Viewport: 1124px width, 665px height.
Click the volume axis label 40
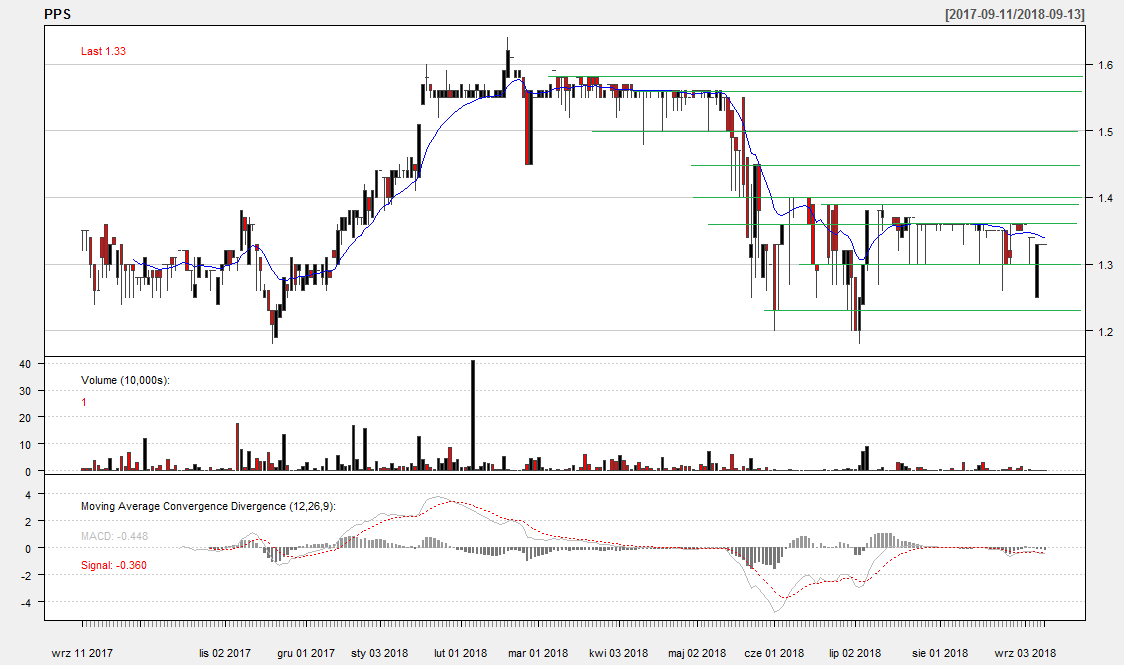25,364
